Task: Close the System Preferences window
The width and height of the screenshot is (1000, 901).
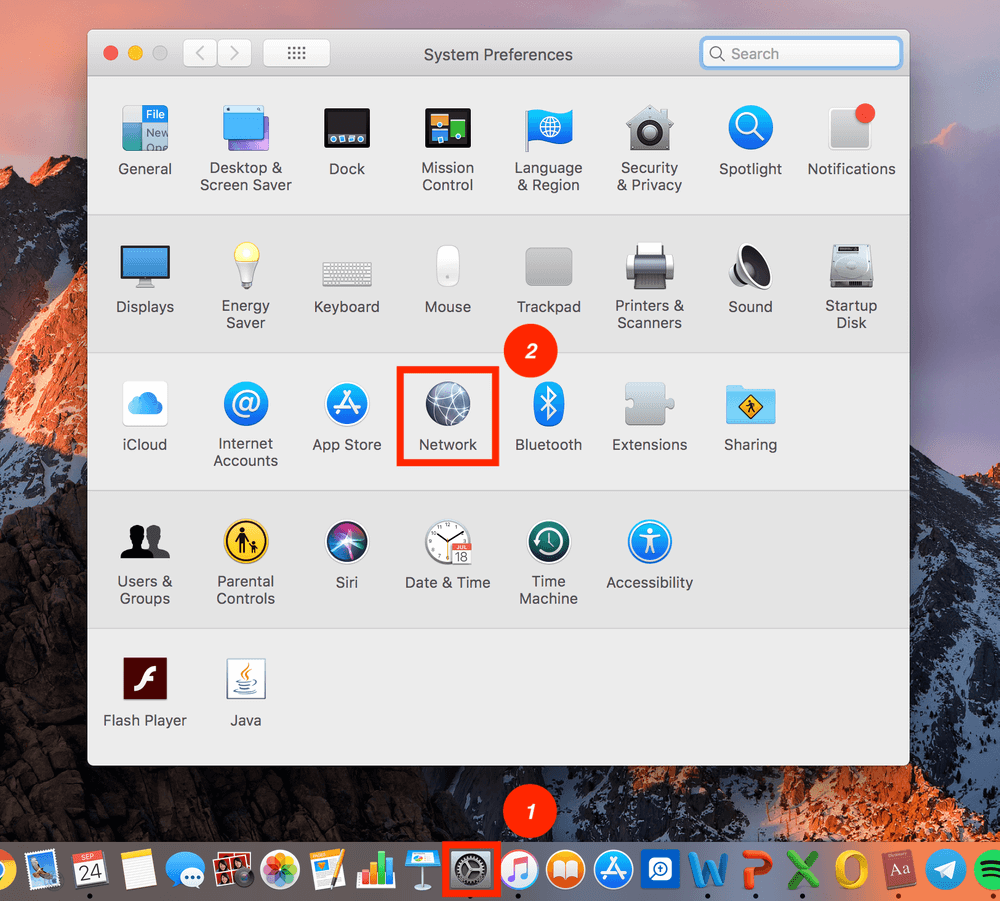Action: click(111, 53)
